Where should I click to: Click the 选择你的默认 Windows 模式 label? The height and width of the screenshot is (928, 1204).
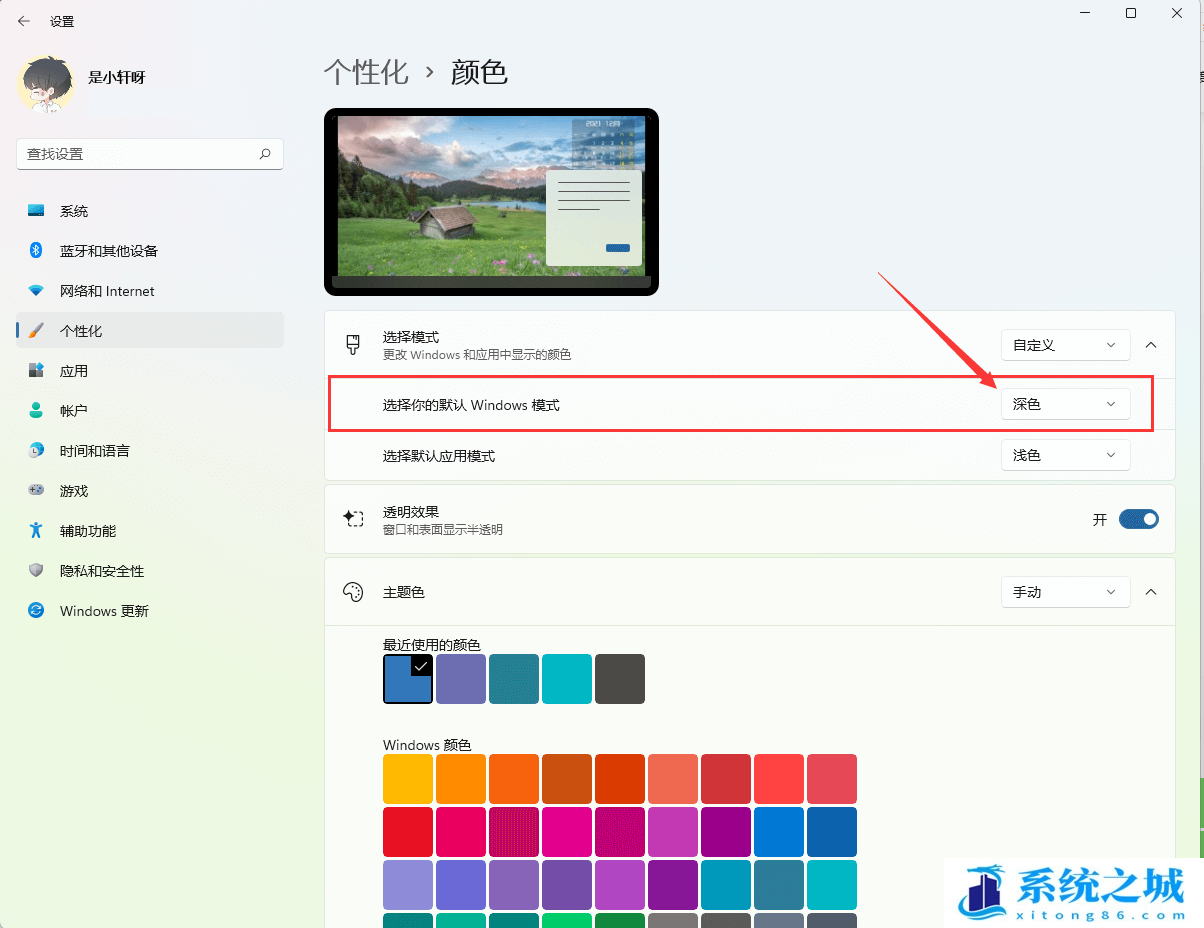[471, 405]
